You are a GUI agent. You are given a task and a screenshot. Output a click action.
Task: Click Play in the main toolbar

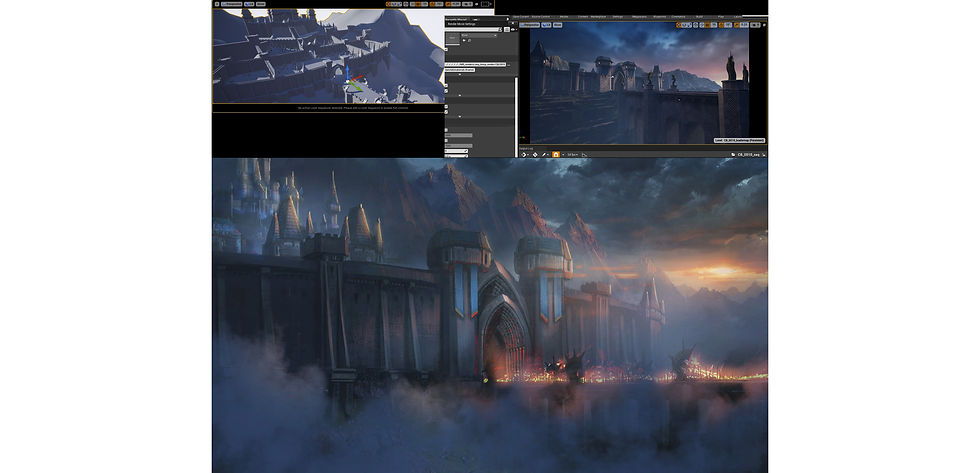721,17
